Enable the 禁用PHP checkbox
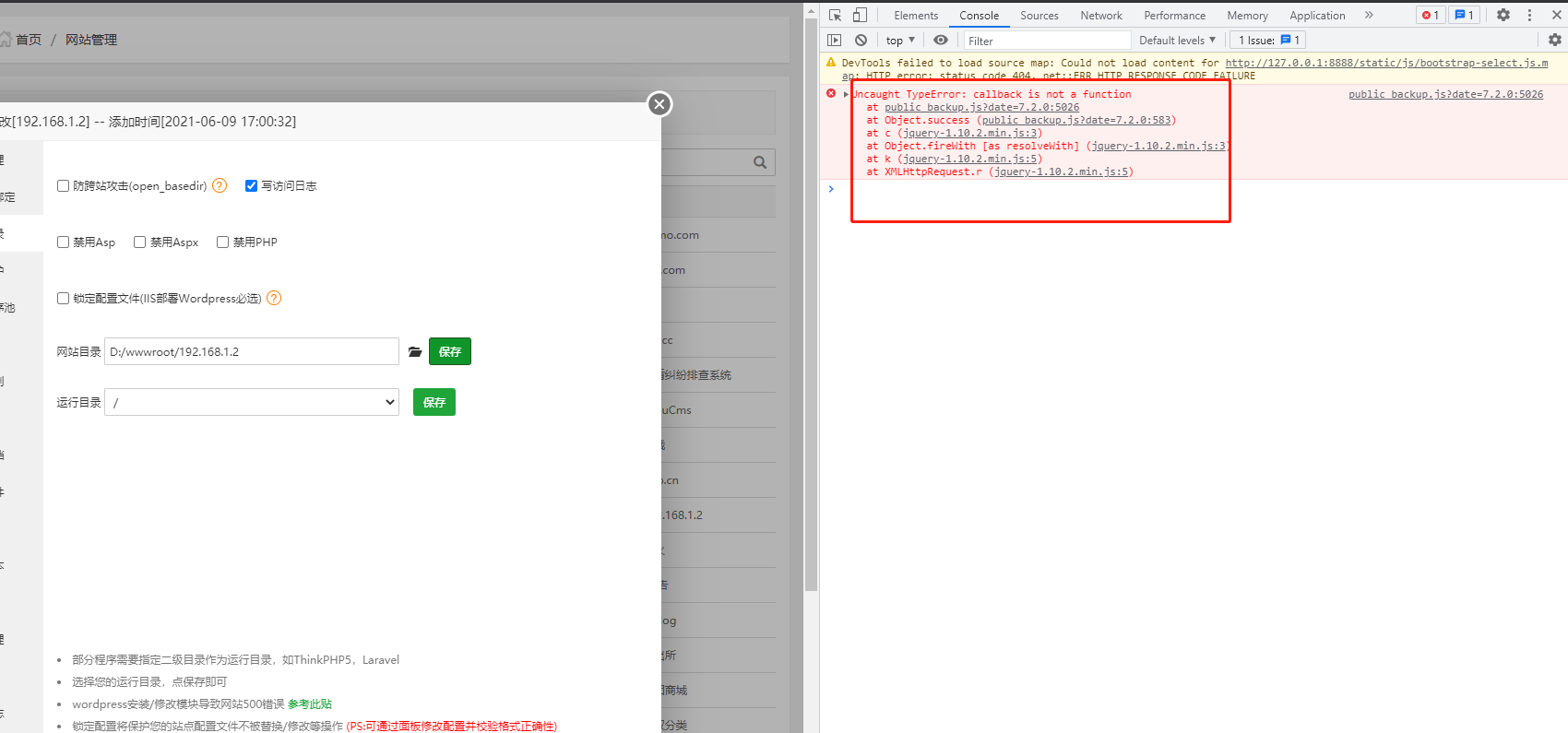Image resolution: width=1568 pixels, height=733 pixels. pos(222,242)
